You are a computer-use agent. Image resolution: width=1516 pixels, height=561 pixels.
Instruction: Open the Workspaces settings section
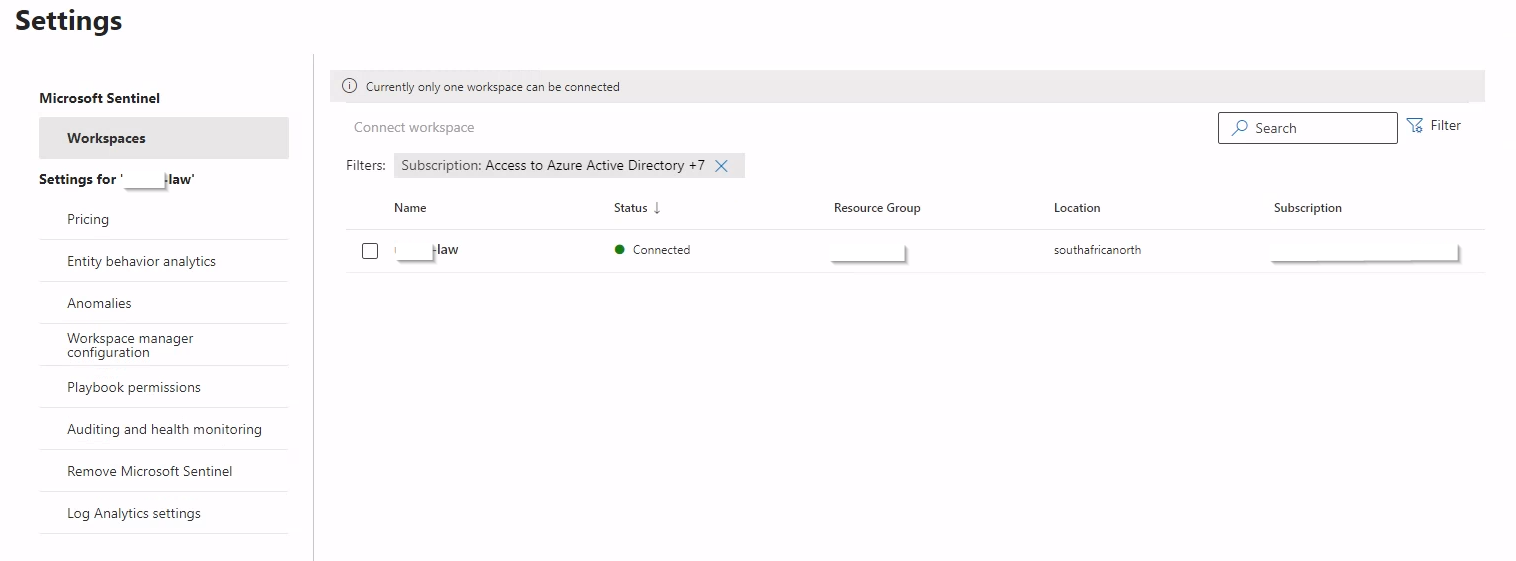(106, 138)
